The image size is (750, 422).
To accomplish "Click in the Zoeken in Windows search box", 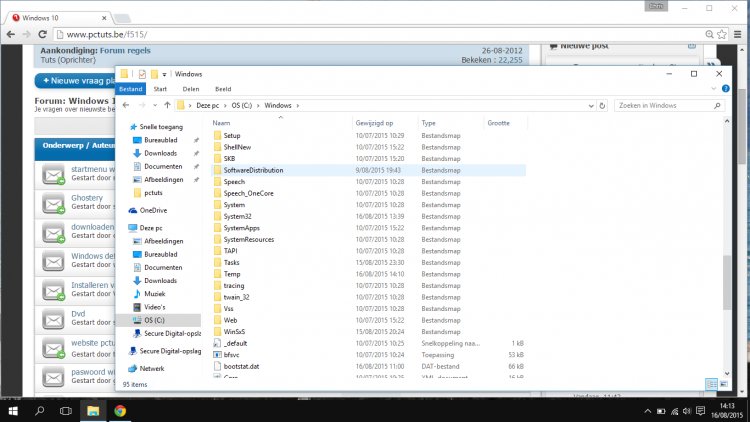I will tap(665, 105).
